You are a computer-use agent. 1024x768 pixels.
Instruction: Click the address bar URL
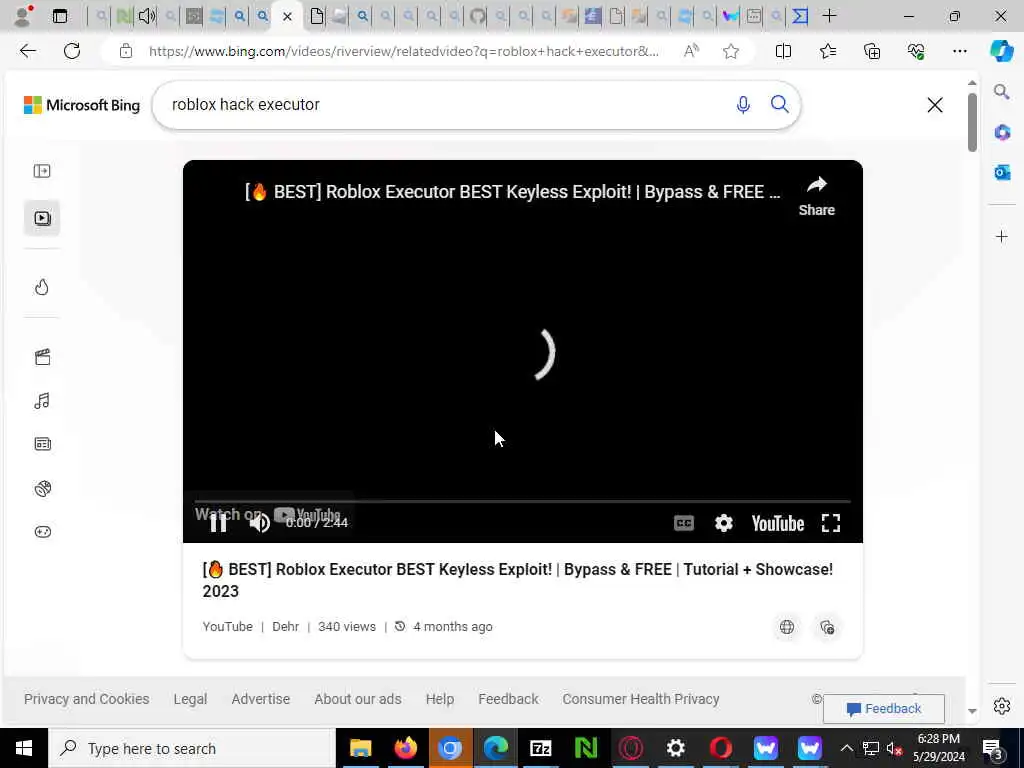(404, 51)
